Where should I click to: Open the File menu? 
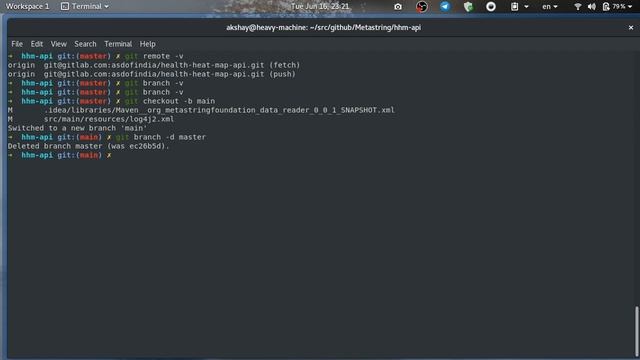(17, 44)
